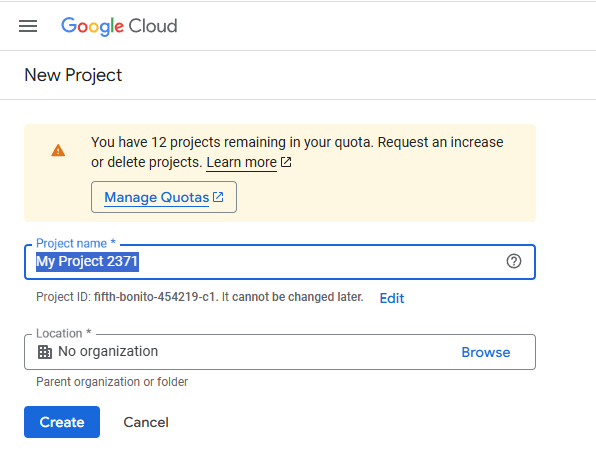Click the Parent organization or folder hint
This screenshot has height=471, width=596.
point(112,382)
